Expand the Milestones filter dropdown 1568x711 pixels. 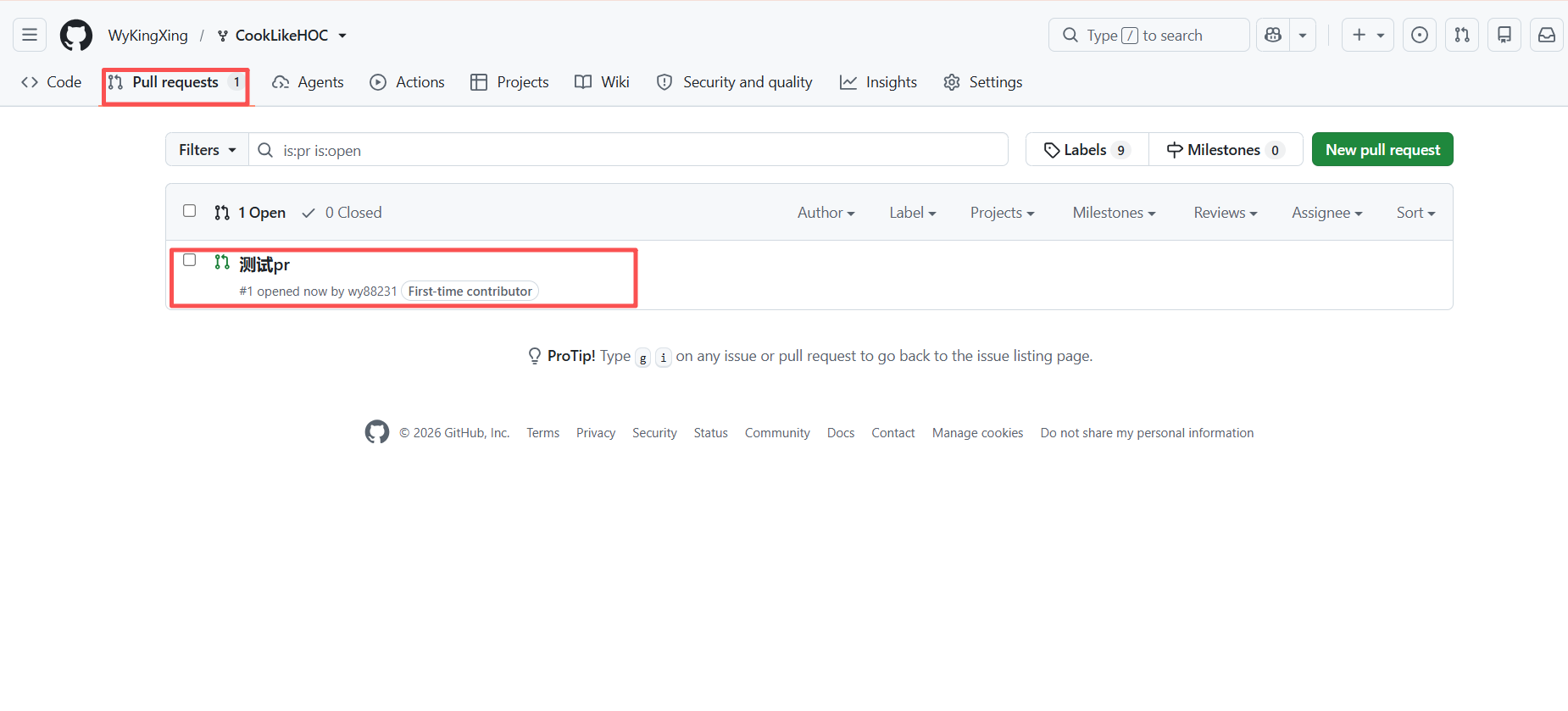pos(1115,213)
